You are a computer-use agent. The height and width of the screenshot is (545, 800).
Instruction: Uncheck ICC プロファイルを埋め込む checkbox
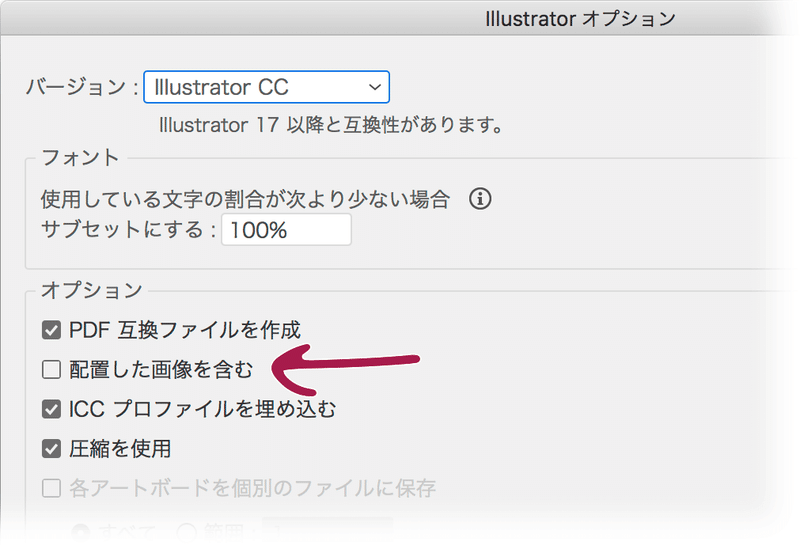click(x=52, y=409)
